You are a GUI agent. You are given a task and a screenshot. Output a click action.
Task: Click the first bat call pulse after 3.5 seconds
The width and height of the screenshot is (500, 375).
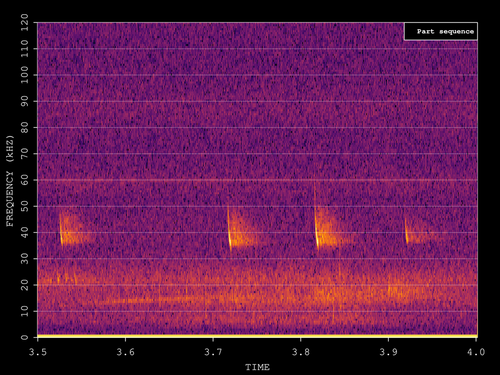coord(61,230)
